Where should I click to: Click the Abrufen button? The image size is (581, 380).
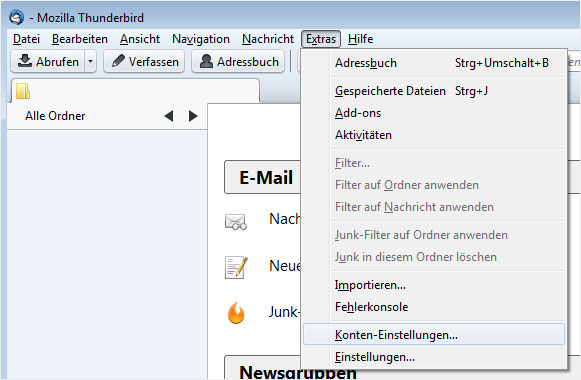pyautogui.click(x=49, y=61)
